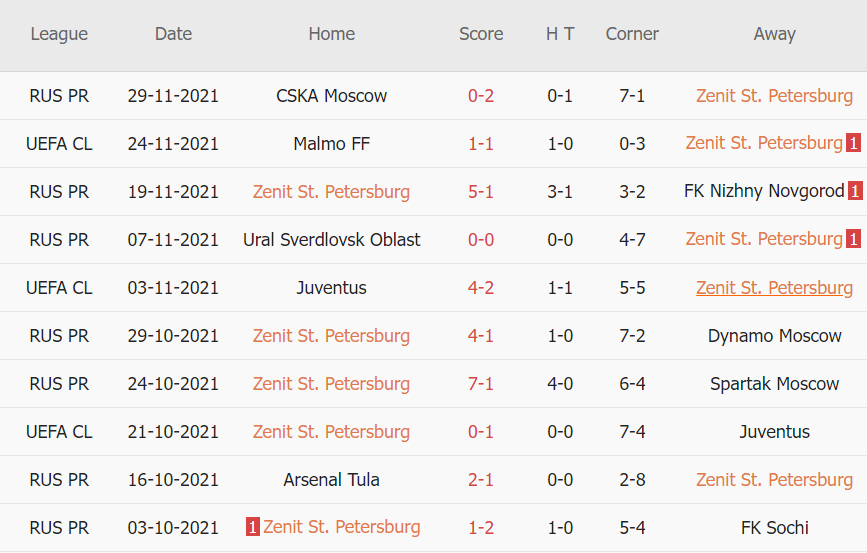Open the 5-1 score against Nizhny Novgorod
This screenshot has height=553, width=867.
[x=481, y=192]
